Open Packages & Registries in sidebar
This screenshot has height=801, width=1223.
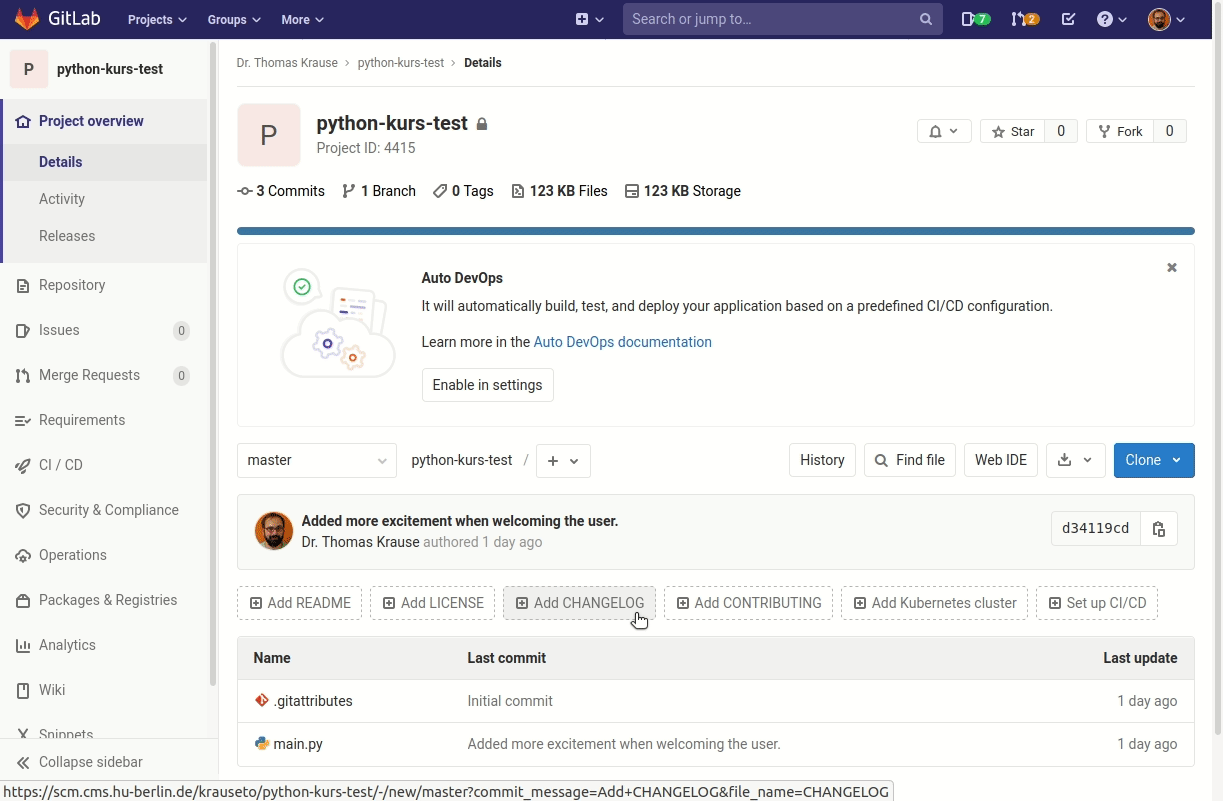(x=107, y=600)
